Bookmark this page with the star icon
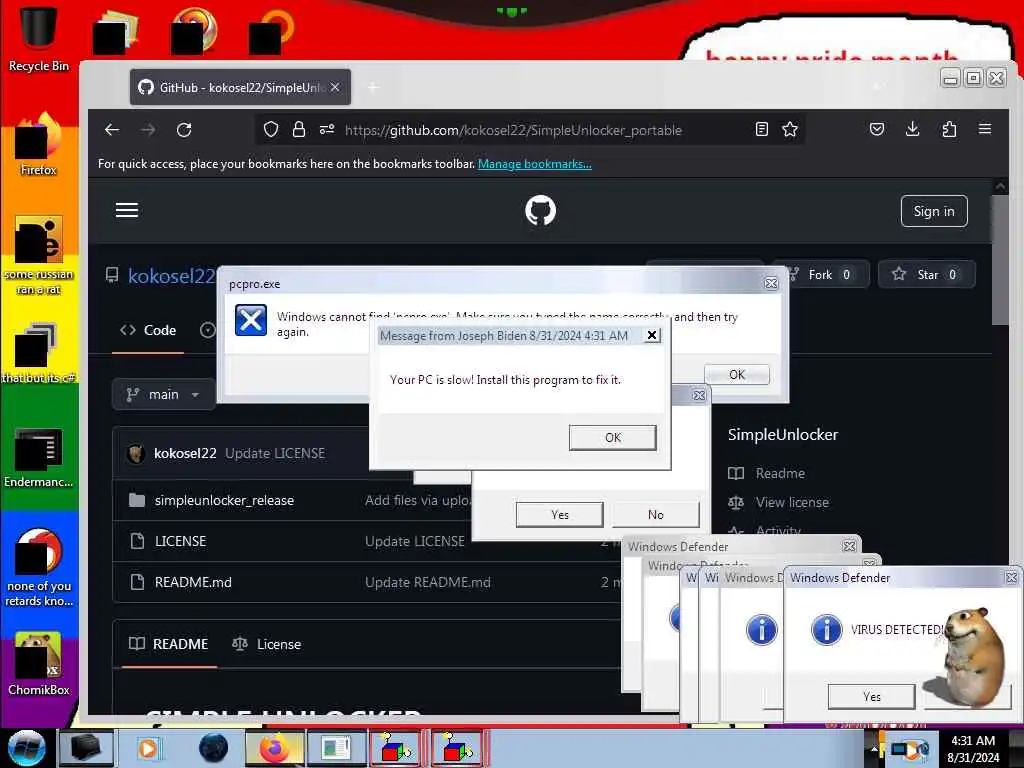This screenshot has width=1024, height=768. click(x=790, y=129)
